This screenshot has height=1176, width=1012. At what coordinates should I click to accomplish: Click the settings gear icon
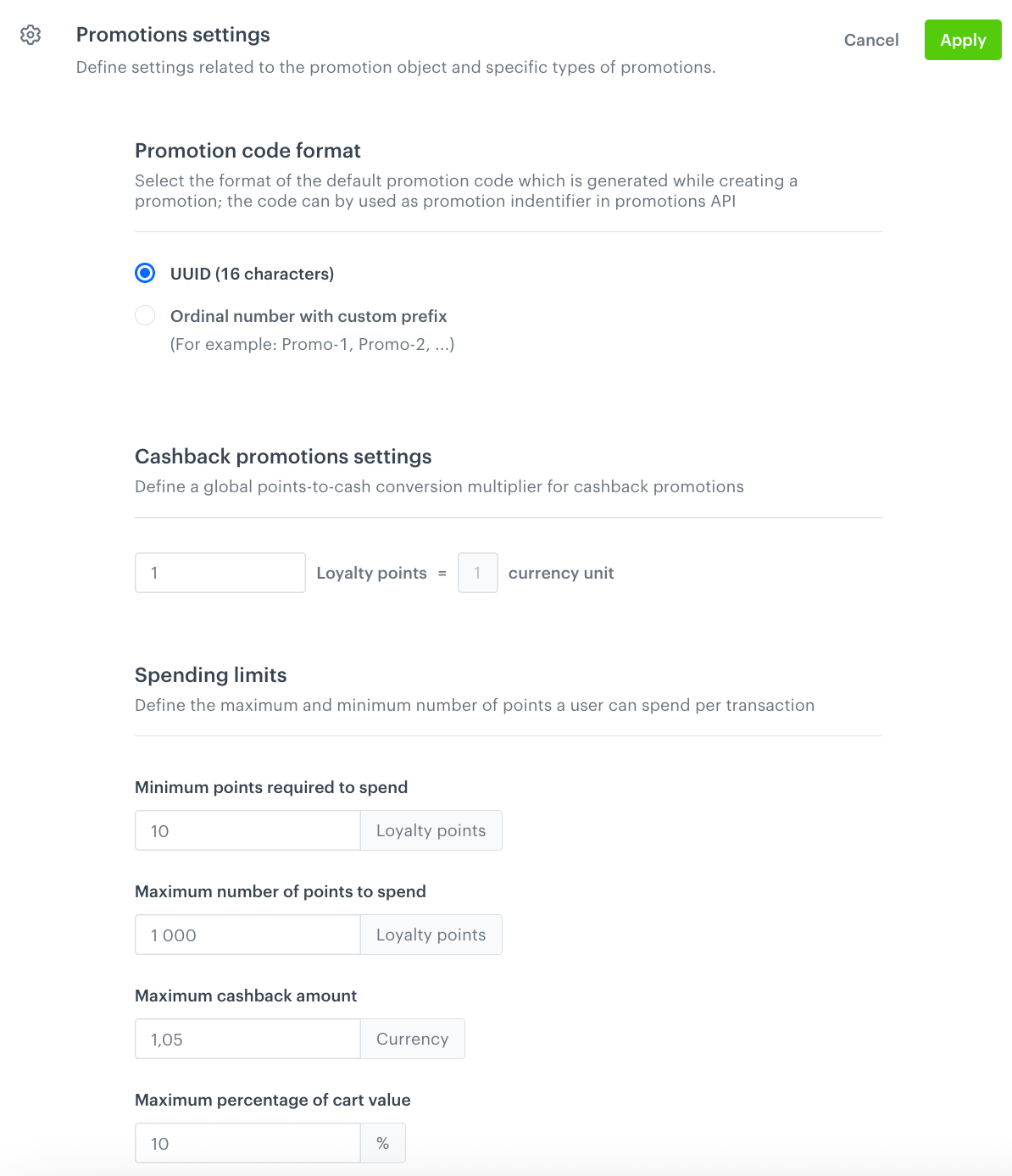click(x=31, y=35)
